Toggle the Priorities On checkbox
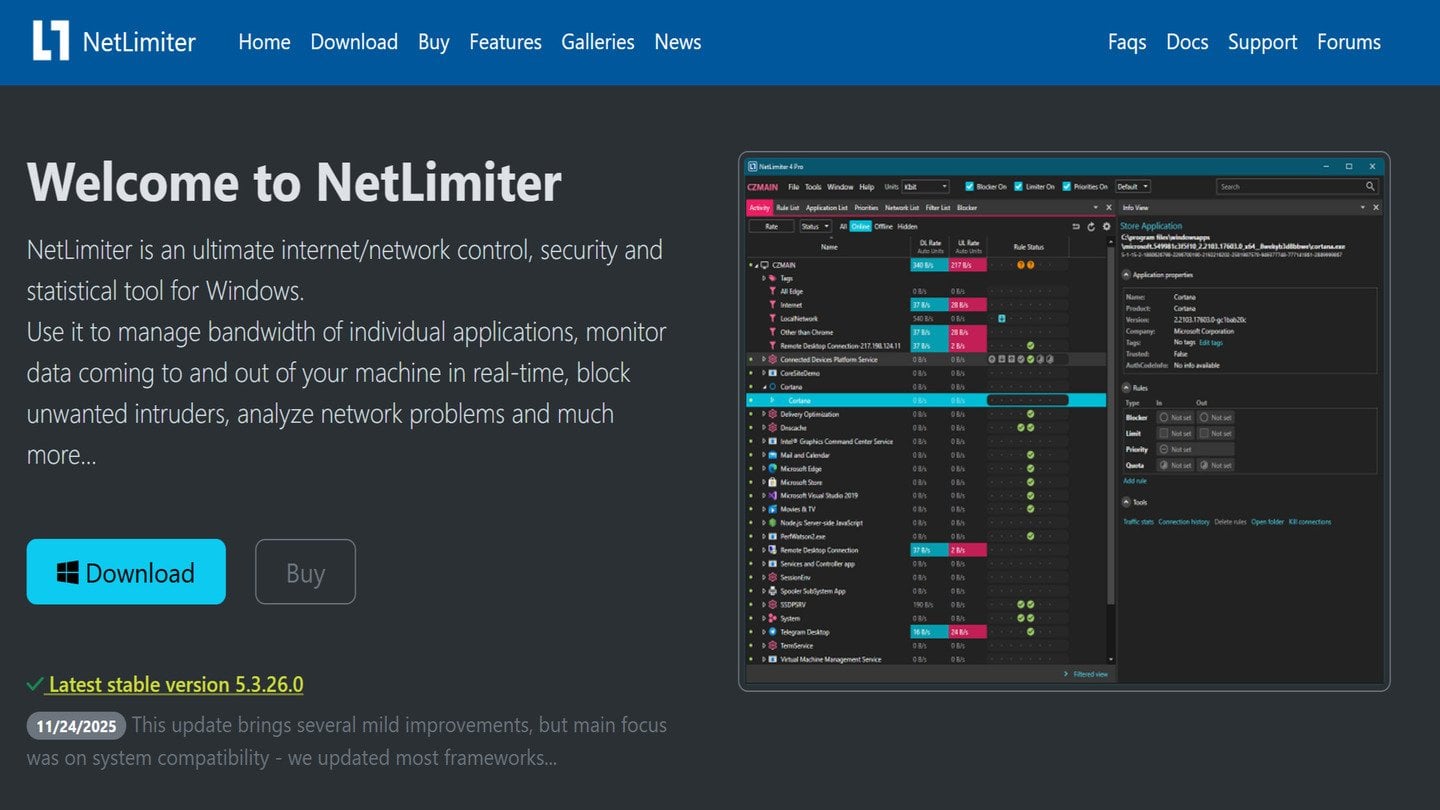The image size is (1440, 810). (x=1067, y=186)
